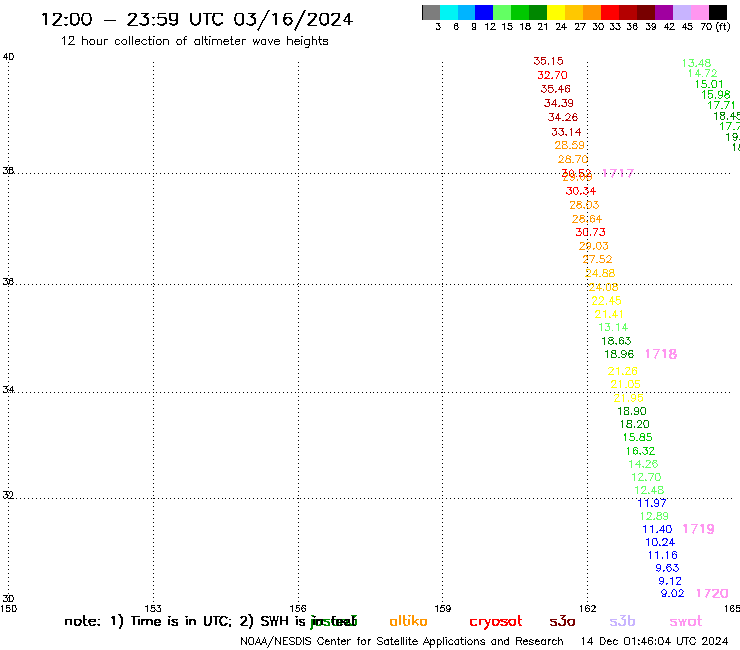This screenshot has width=740, height=650.
Task: Select the value 12.48
Action: point(649,490)
